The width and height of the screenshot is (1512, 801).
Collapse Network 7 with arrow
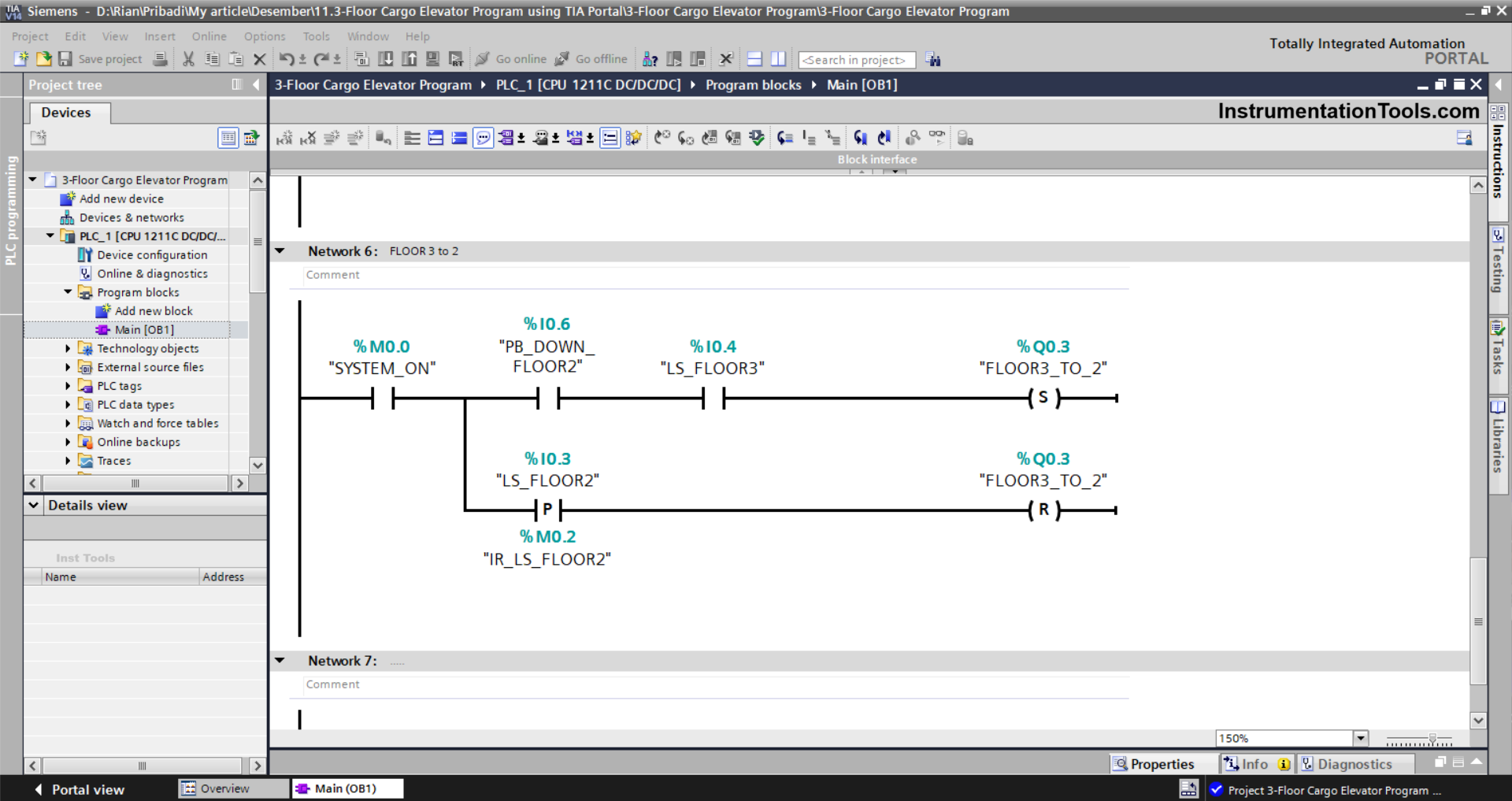click(x=280, y=661)
